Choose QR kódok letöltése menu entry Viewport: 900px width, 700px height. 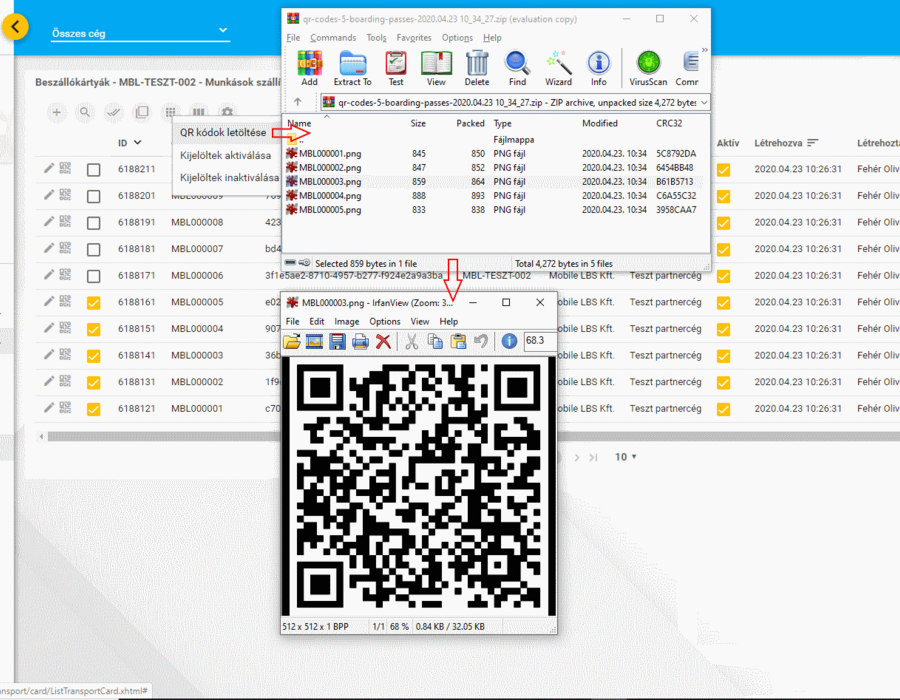click(x=223, y=133)
